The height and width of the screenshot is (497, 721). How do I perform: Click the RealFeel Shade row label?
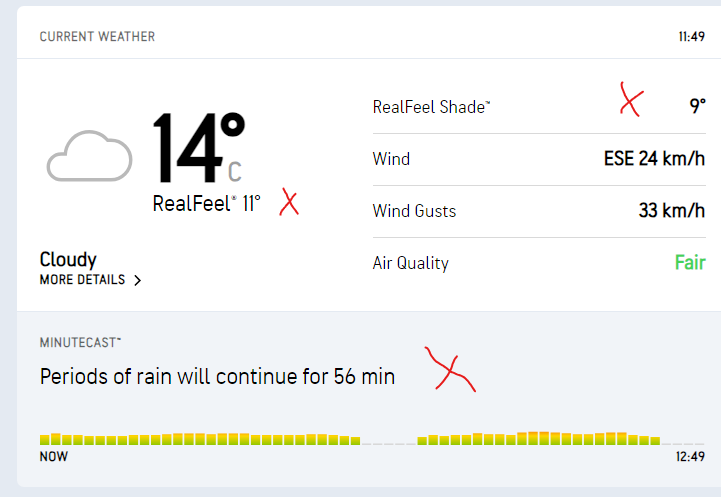point(431,107)
